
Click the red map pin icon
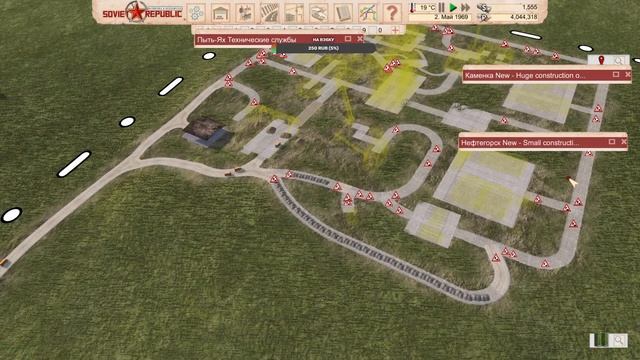[x=601, y=60]
